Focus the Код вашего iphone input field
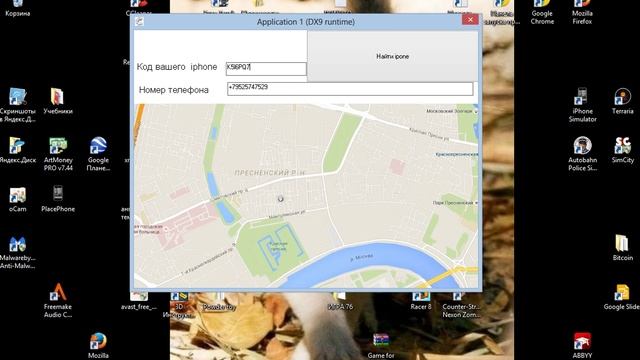 (266, 69)
